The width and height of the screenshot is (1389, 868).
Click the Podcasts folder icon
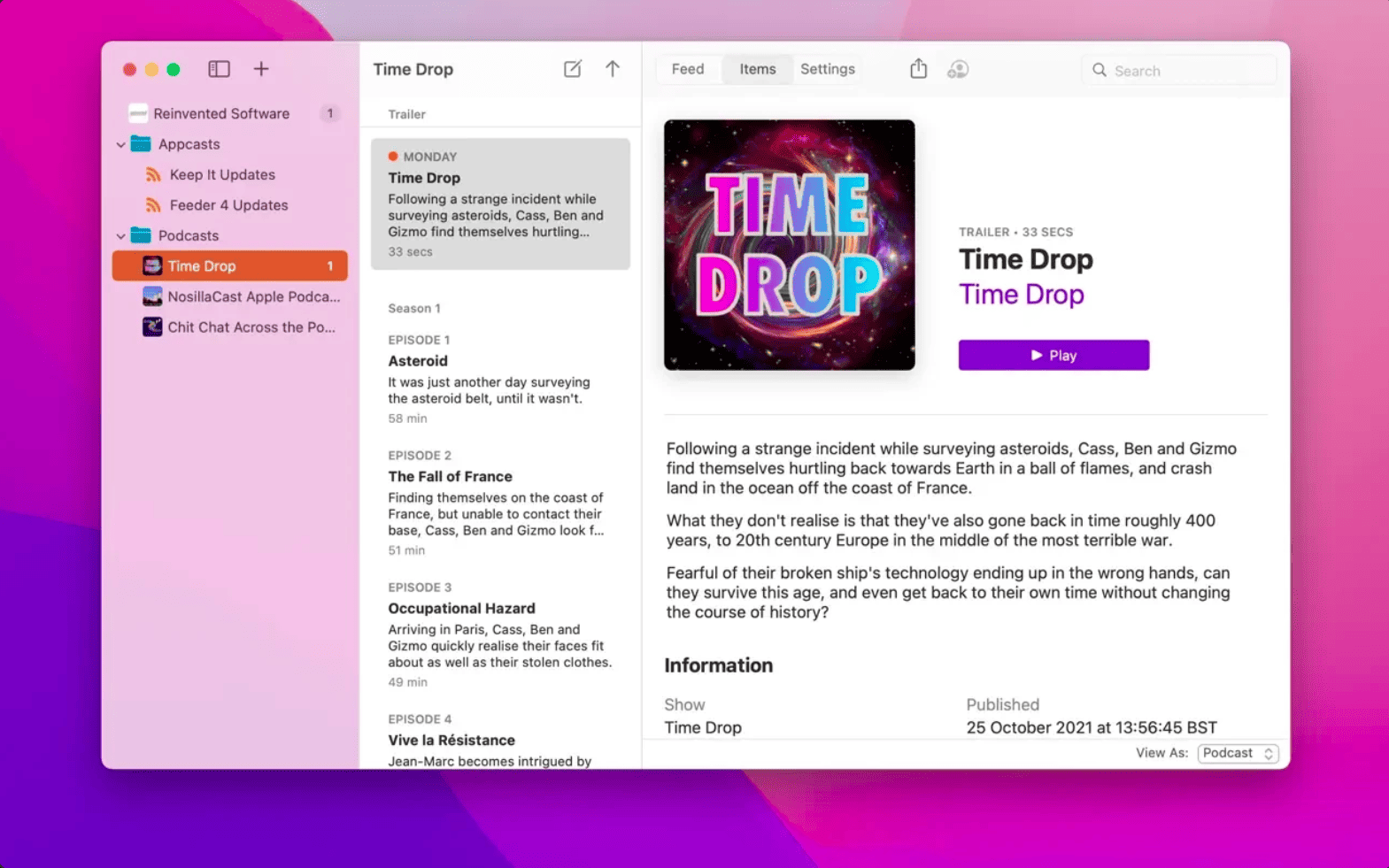pos(141,235)
